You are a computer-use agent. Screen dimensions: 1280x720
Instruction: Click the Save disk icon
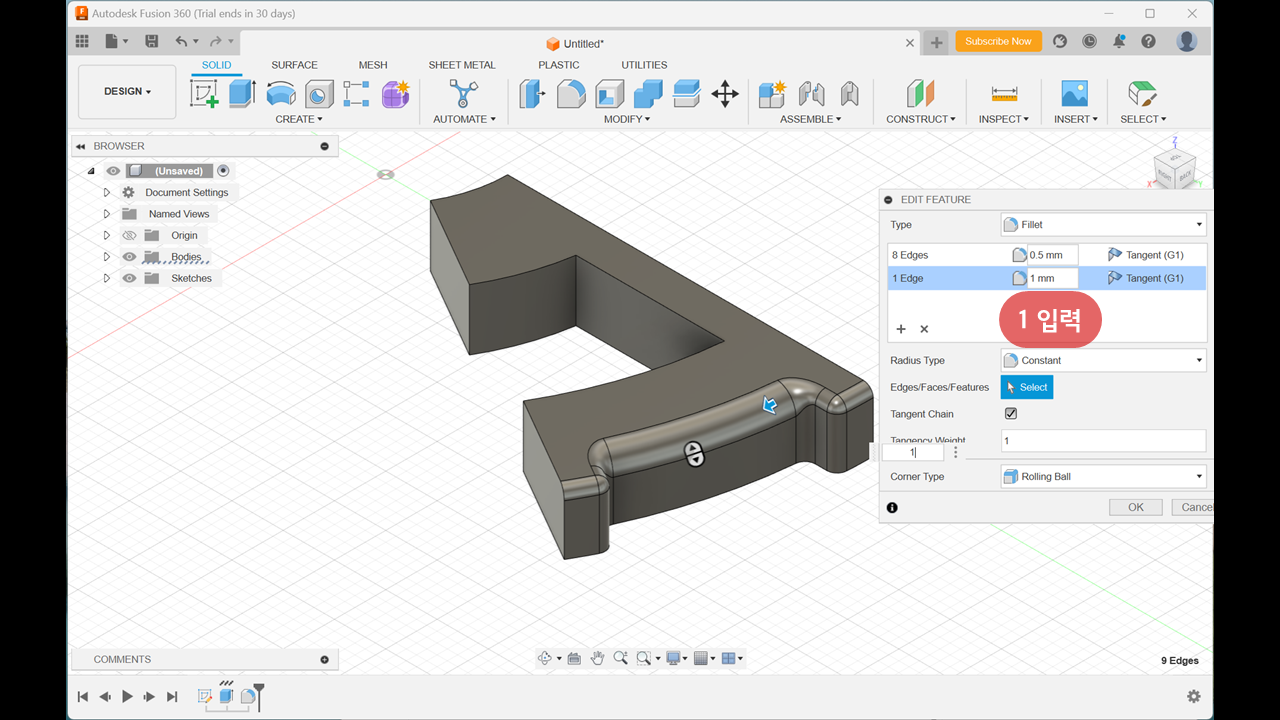pyautogui.click(x=151, y=41)
